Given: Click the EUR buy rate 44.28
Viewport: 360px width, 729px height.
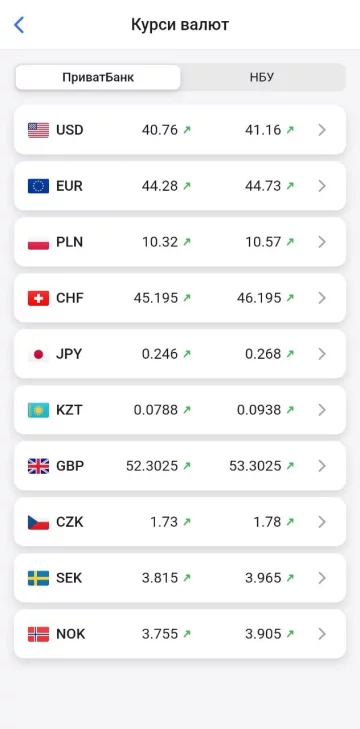Looking at the screenshot, I should [160, 186].
